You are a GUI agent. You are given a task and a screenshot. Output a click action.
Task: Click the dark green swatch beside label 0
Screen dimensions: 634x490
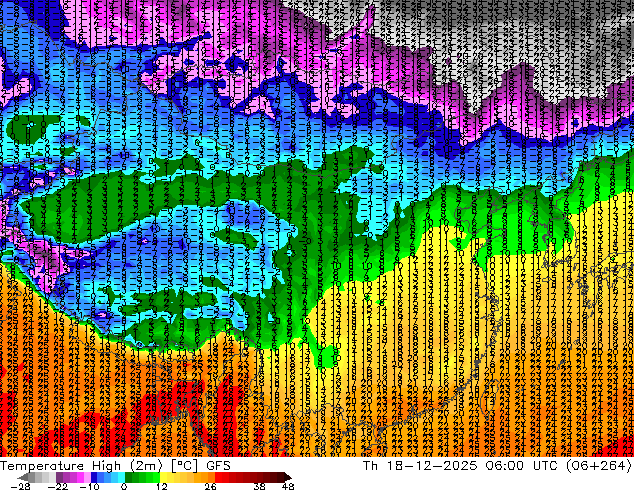point(128,477)
